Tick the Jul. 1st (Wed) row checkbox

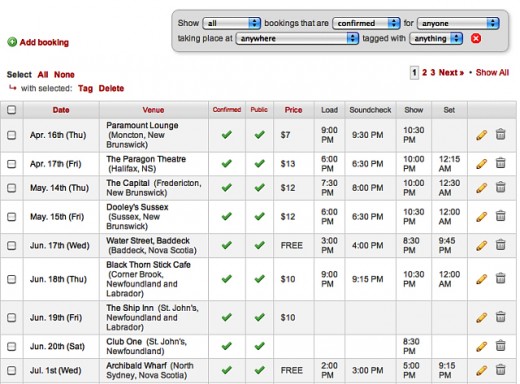(x=12, y=370)
